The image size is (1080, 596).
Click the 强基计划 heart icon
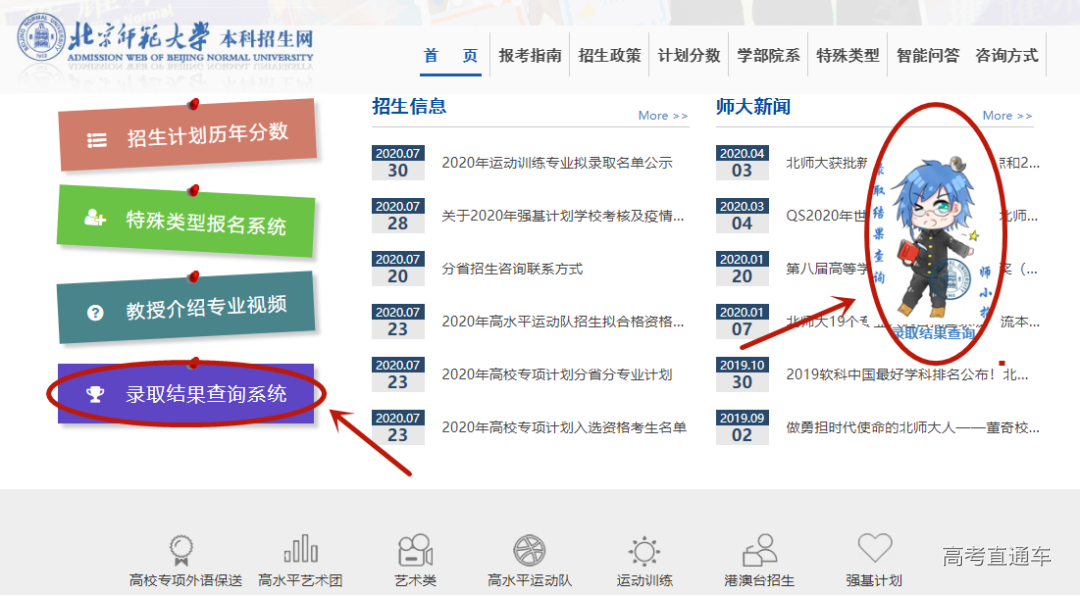pos(874,548)
